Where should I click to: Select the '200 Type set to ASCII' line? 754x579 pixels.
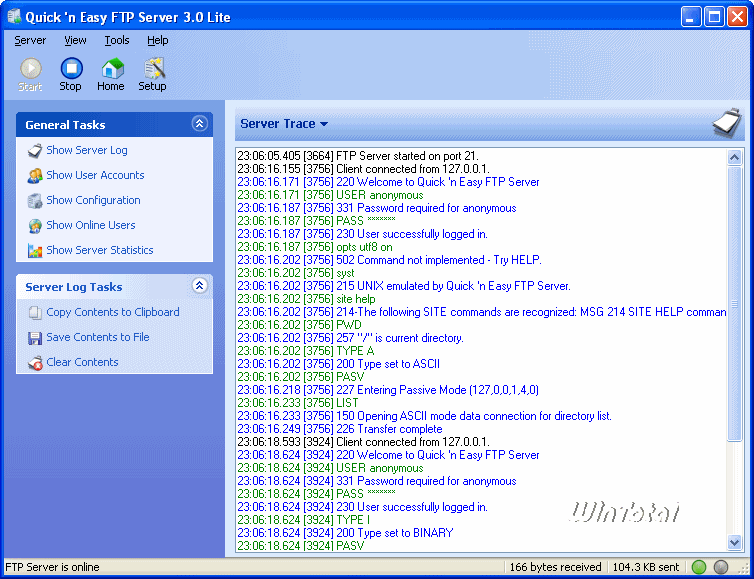(x=339, y=364)
